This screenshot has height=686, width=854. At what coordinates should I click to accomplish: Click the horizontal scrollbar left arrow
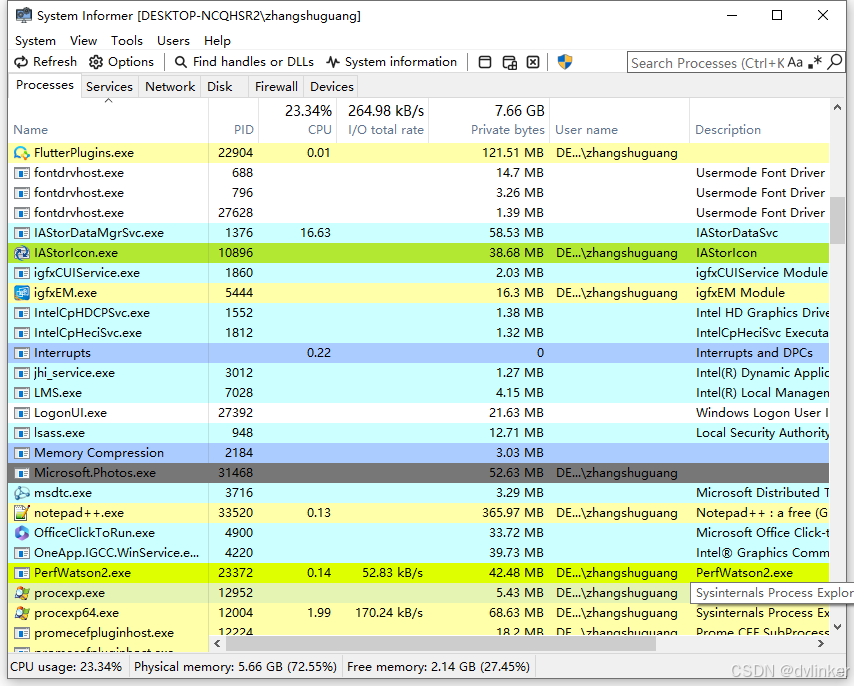tap(217, 644)
